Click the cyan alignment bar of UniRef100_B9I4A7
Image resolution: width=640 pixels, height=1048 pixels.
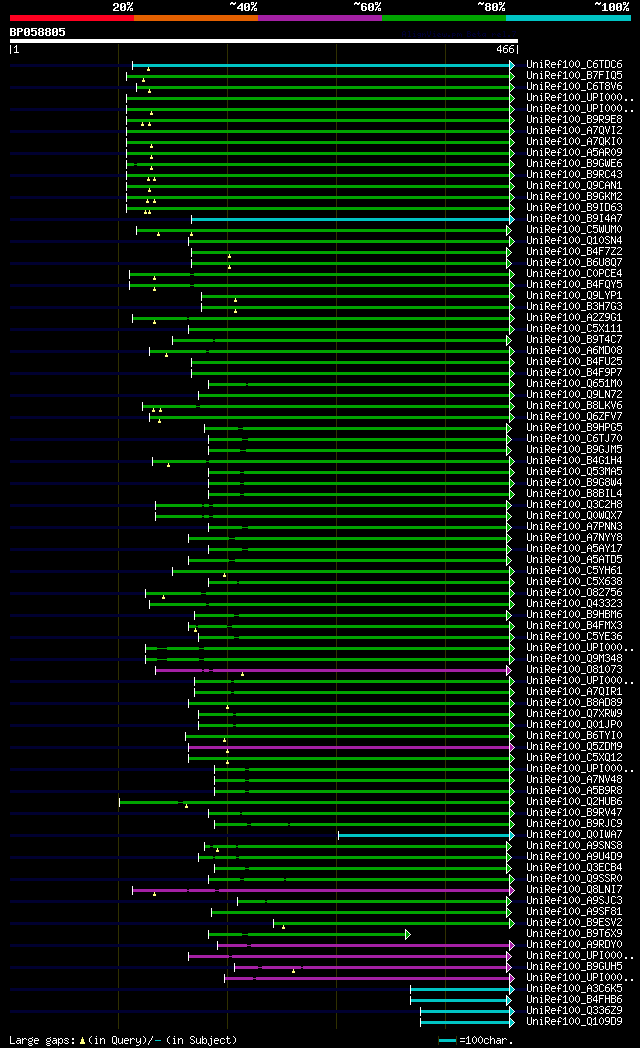pyautogui.click(x=352, y=219)
